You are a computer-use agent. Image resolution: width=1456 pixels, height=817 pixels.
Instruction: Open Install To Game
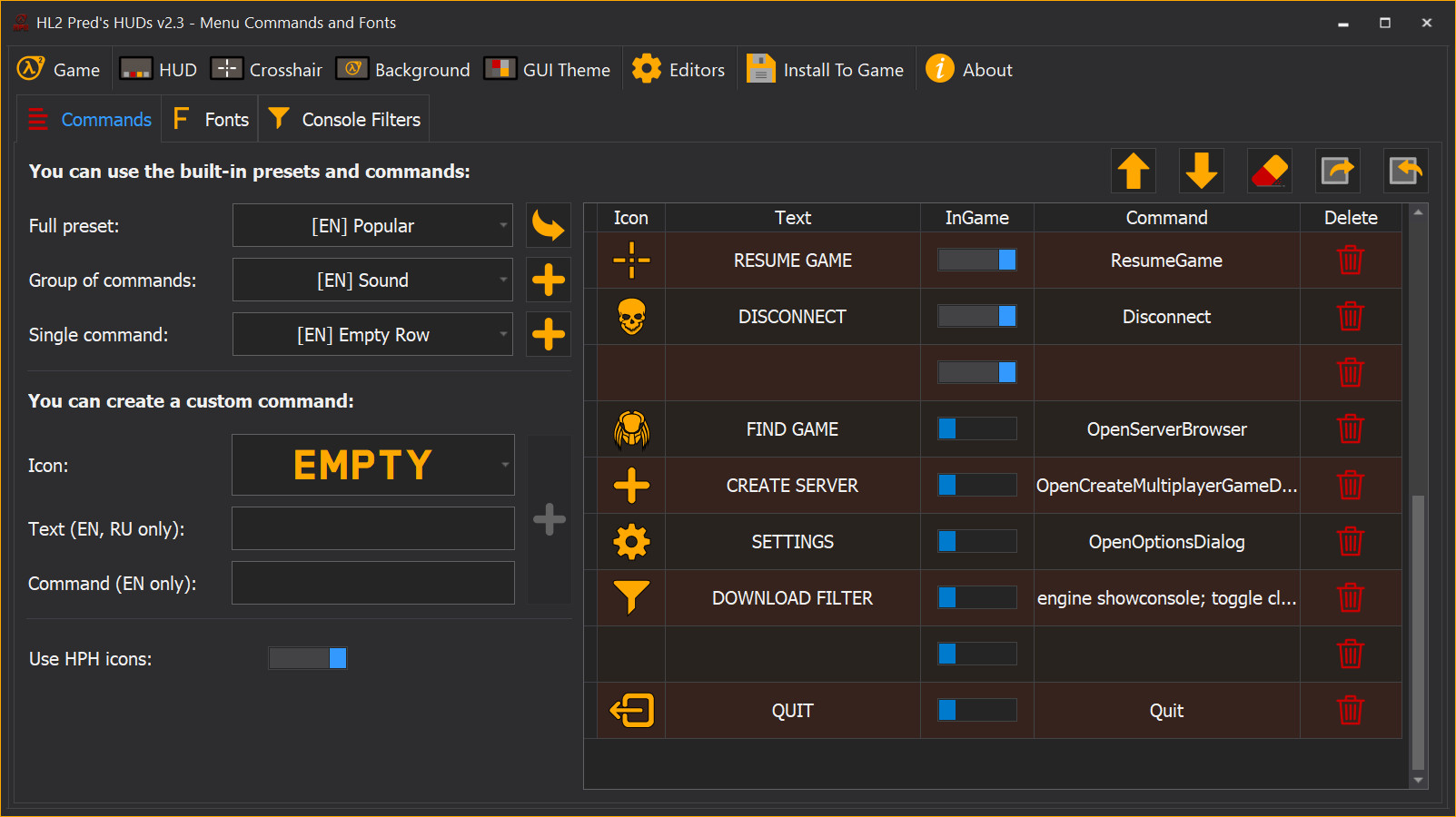826,70
